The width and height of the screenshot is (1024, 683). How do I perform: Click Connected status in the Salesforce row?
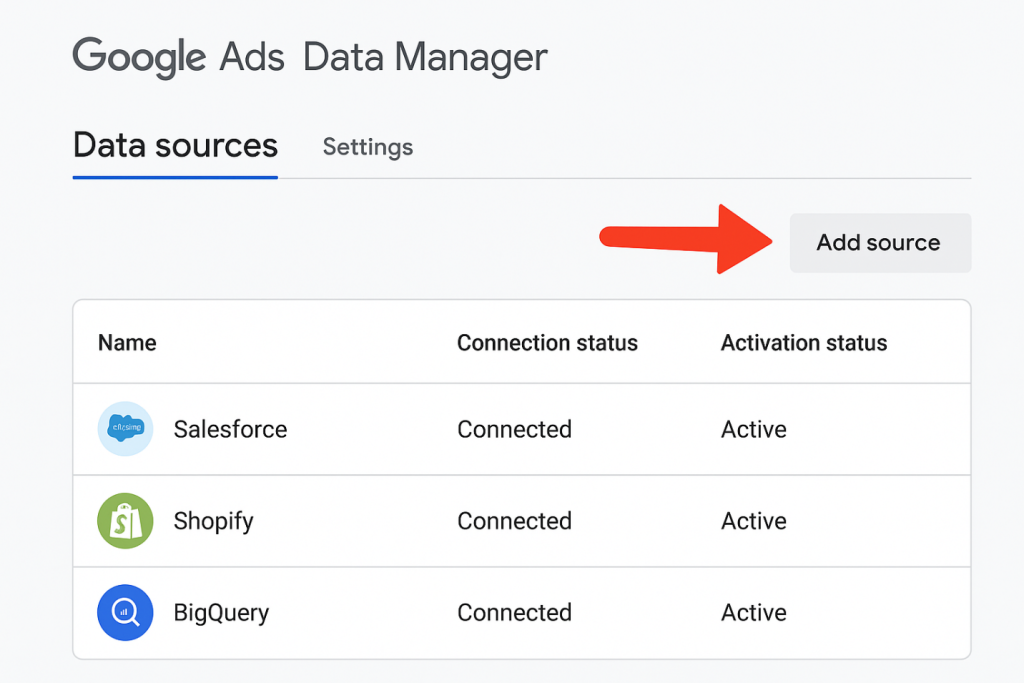515,429
